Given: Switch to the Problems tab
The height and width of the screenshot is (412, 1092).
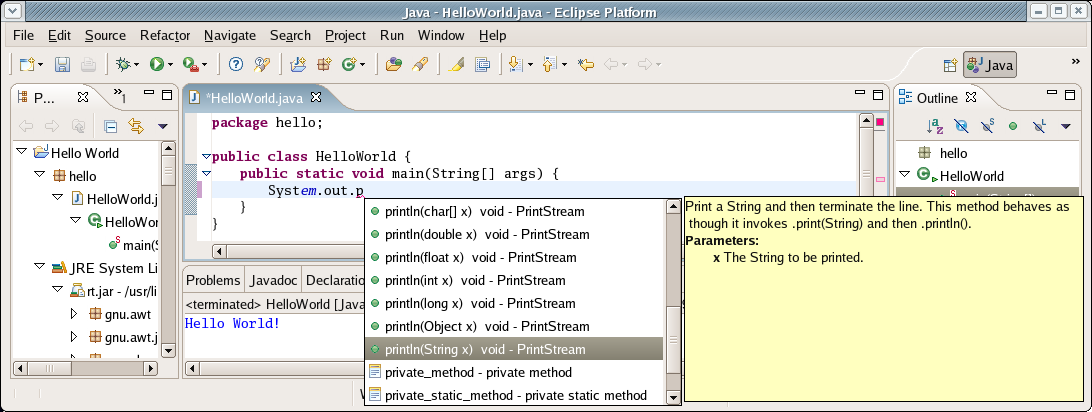Looking at the screenshot, I should tap(213, 280).
